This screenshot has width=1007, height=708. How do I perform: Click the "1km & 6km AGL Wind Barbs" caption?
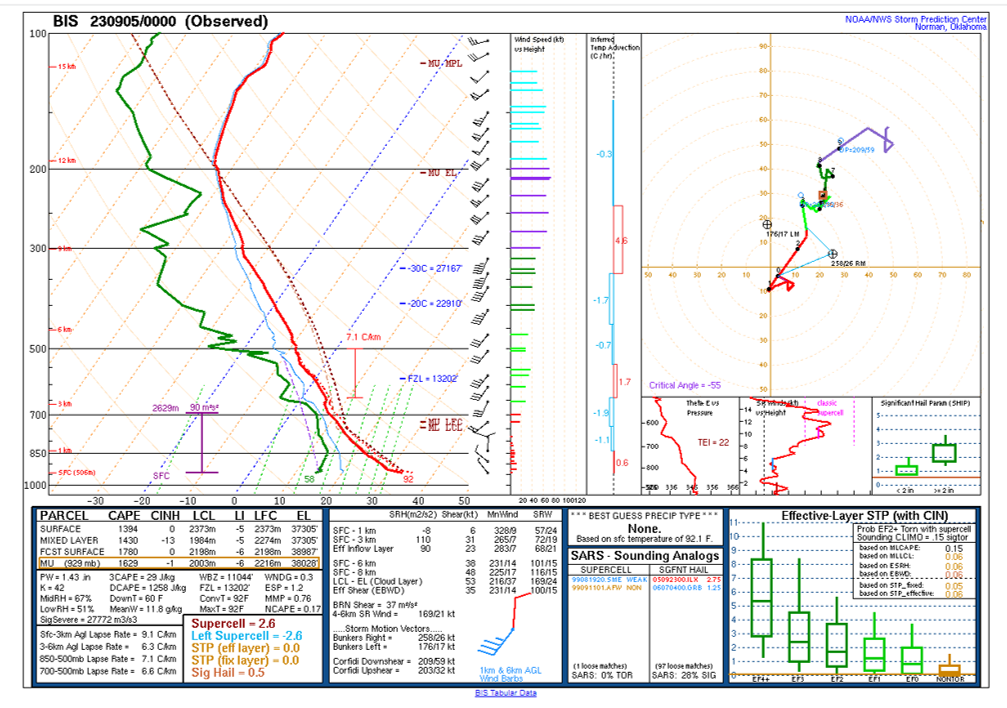point(511,674)
